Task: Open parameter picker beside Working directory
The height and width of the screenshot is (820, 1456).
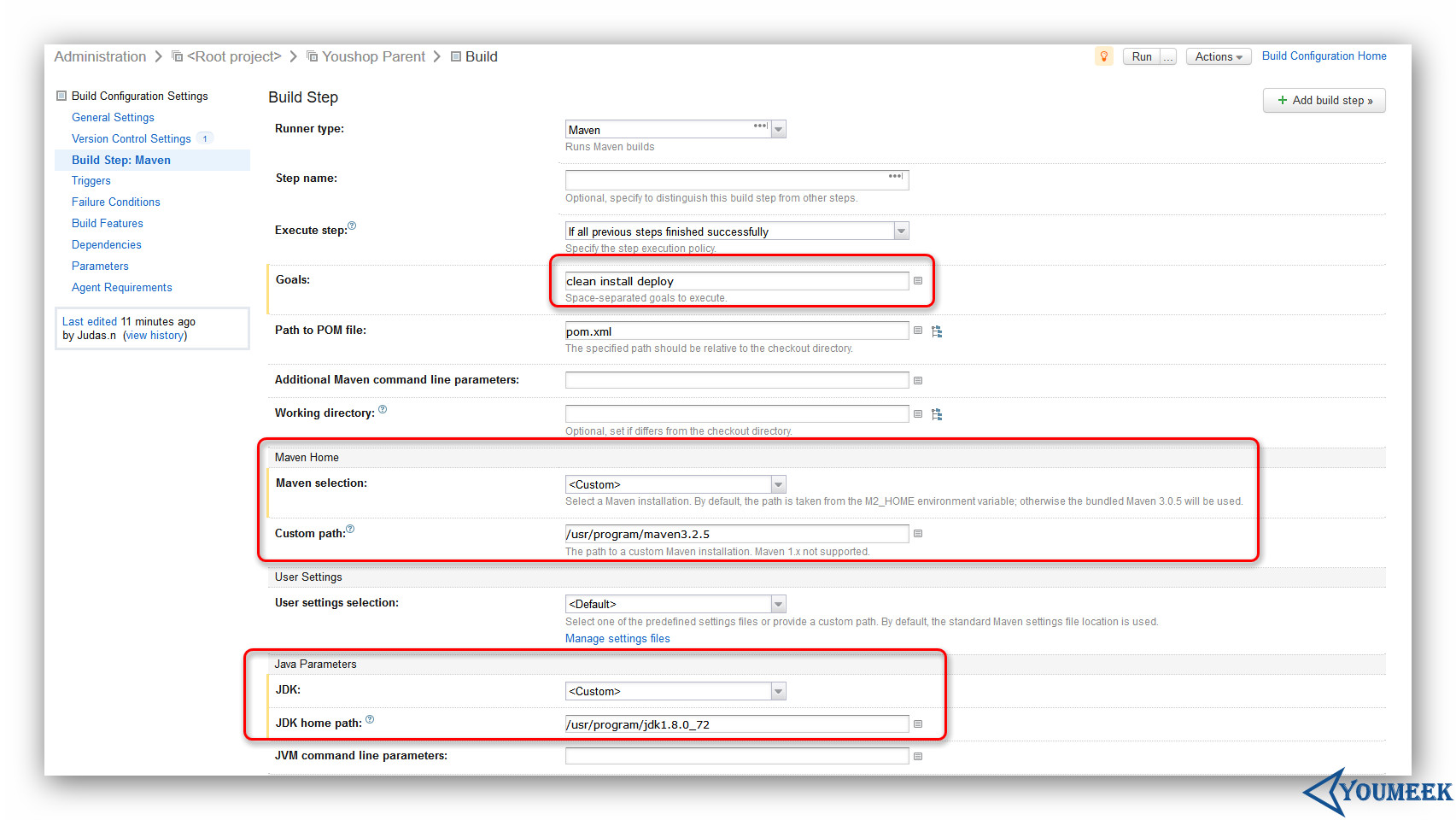Action: (918, 414)
